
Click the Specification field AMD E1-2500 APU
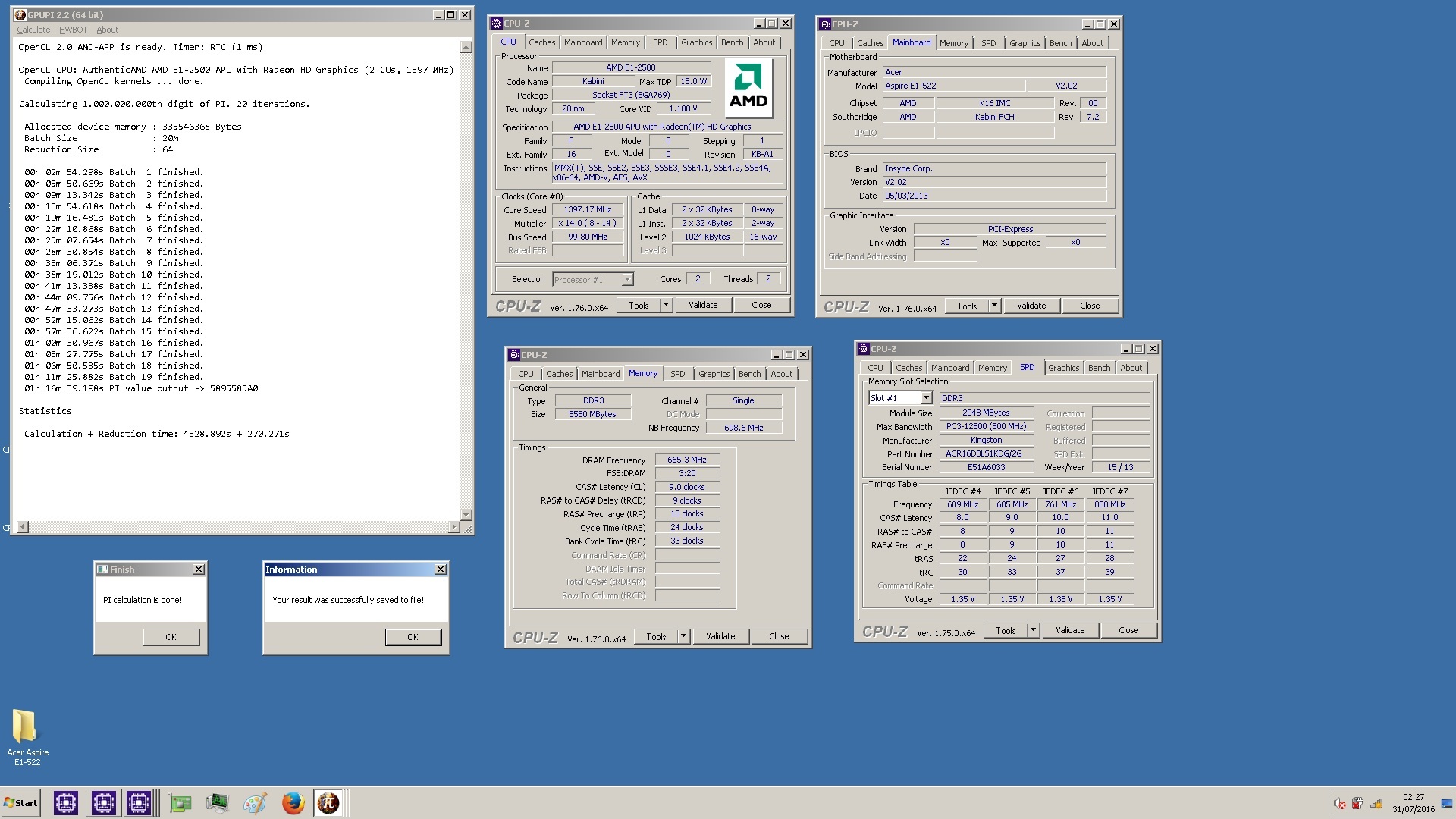click(667, 127)
